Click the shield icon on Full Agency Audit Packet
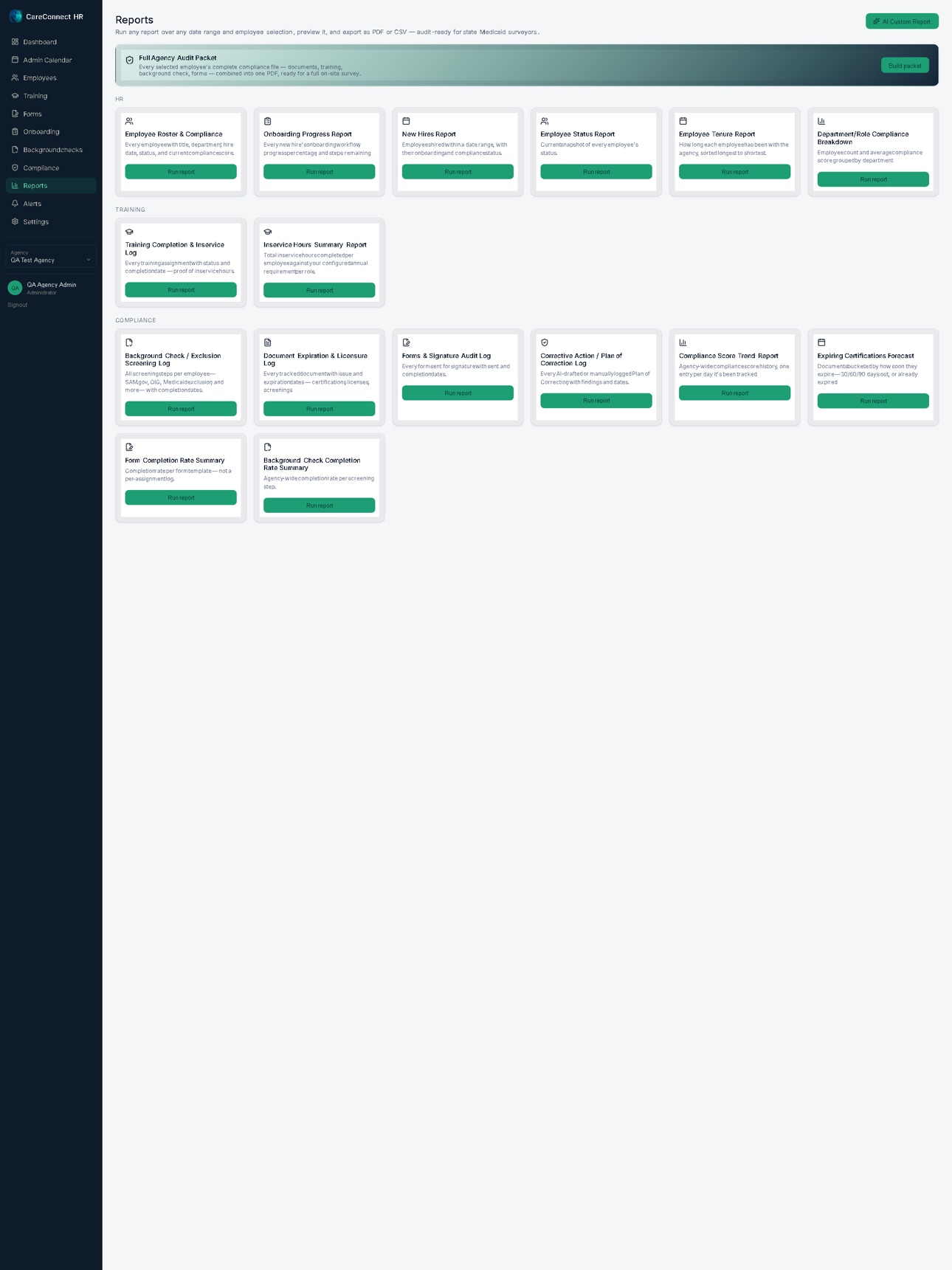952x1270 pixels. click(x=130, y=61)
